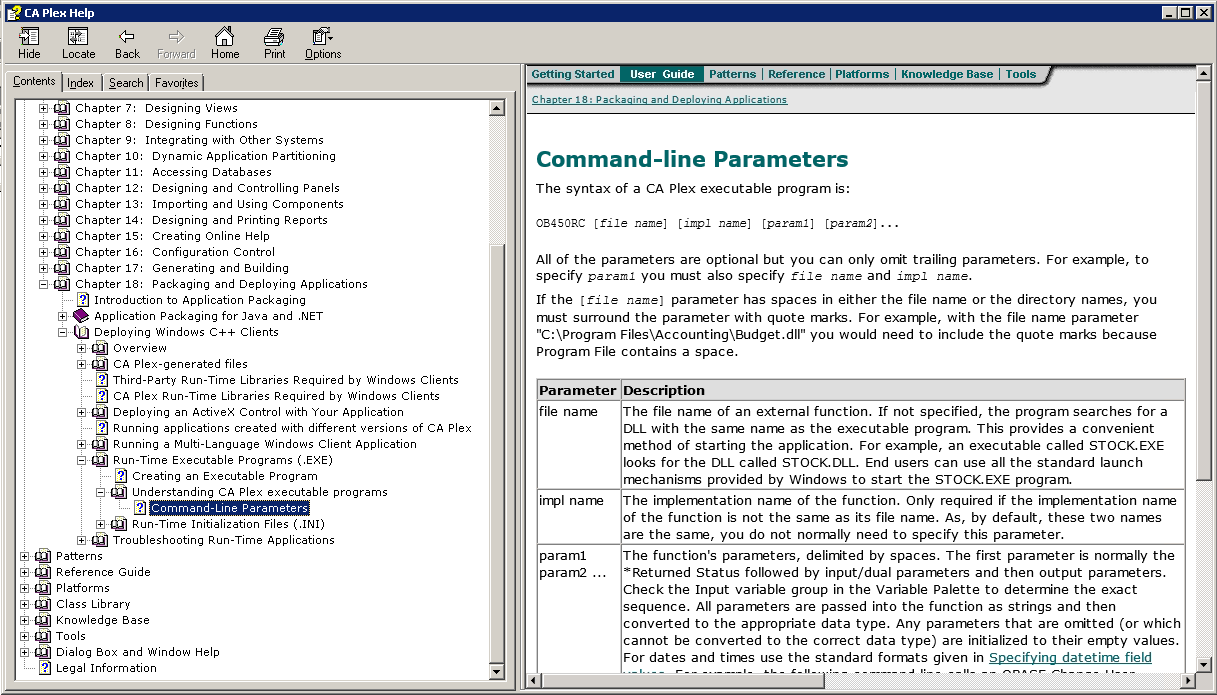Open the Reference top tab
The image size is (1217, 695).
click(x=797, y=74)
